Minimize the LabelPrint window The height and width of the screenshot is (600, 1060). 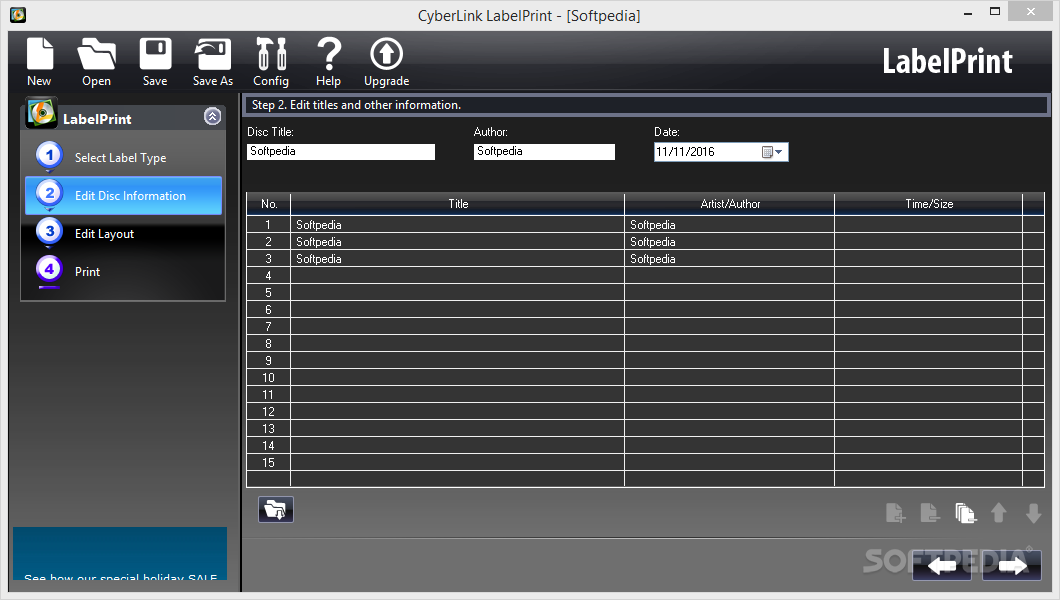pyautogui.click(x=968, y=13)
